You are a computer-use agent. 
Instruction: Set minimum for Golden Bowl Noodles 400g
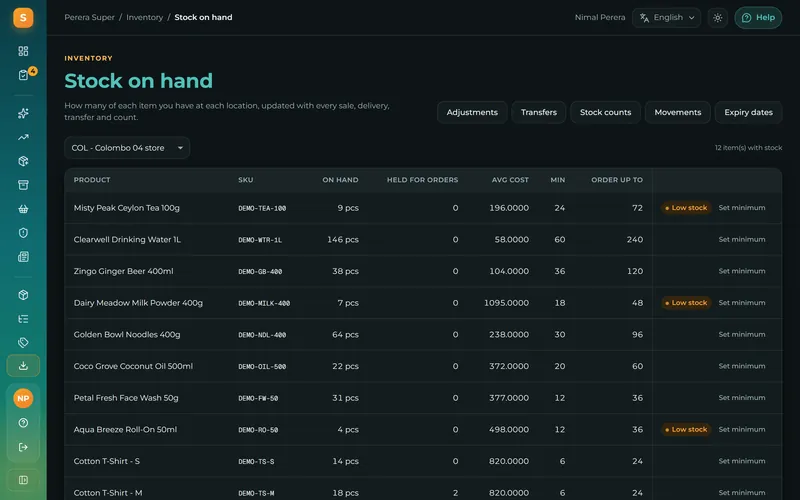tap(742, 334)
